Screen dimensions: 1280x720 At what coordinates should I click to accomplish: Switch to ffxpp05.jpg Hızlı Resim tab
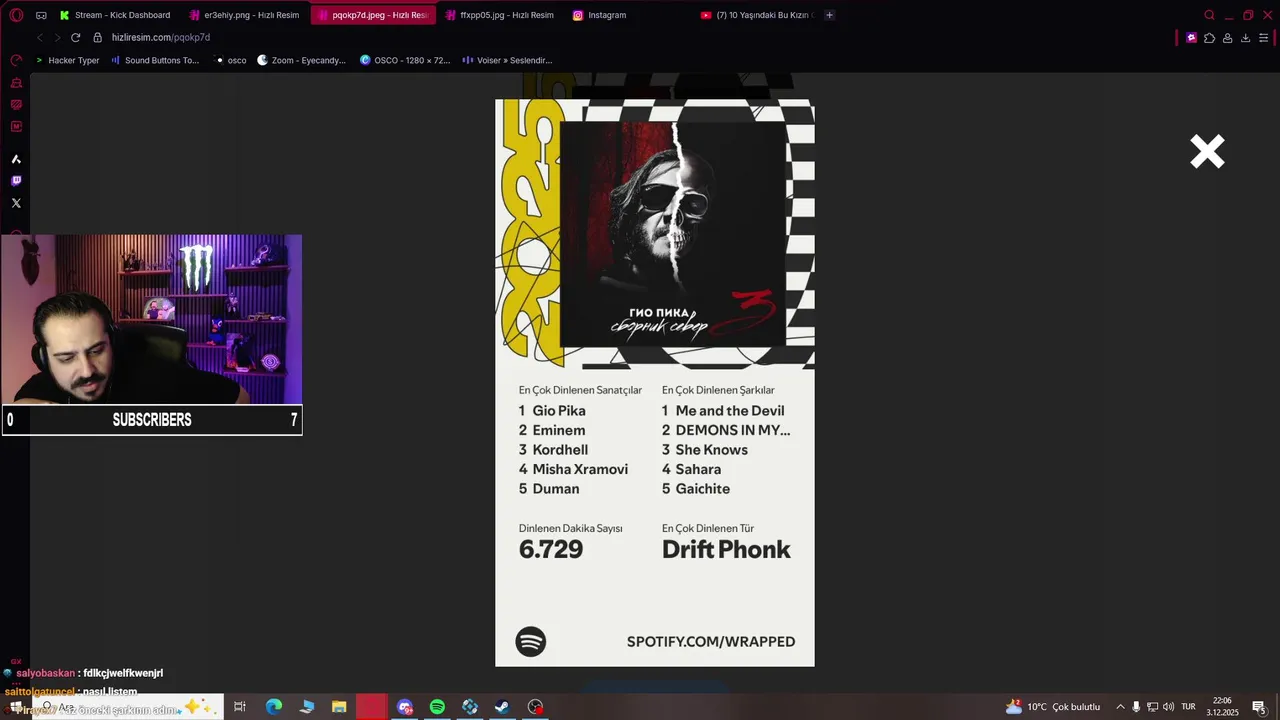point(500,15)
